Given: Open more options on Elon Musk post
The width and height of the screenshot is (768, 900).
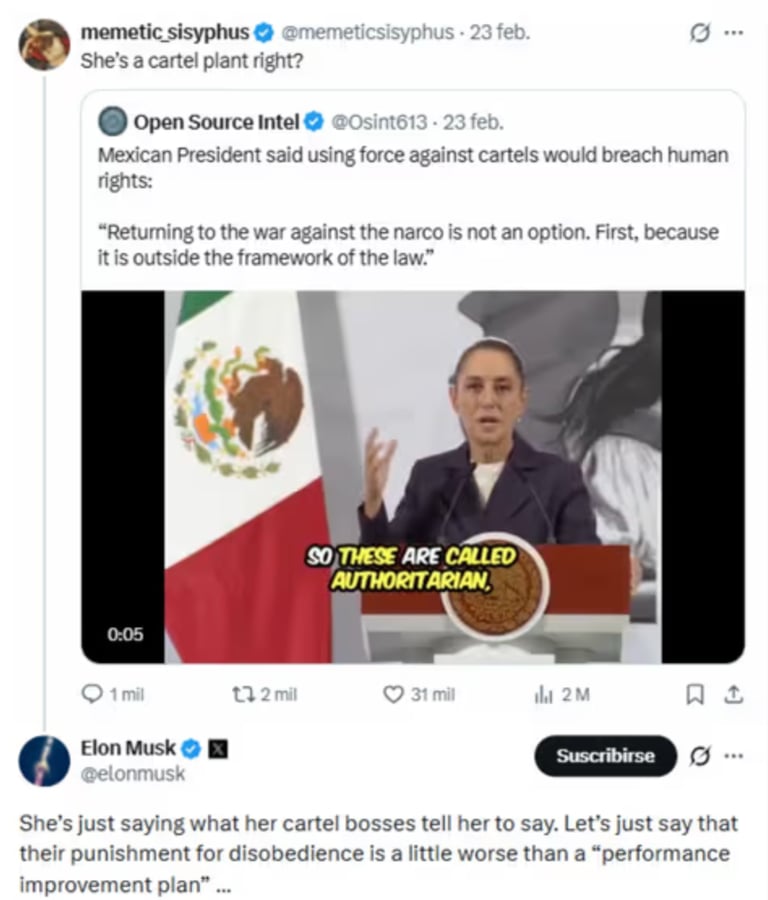Looking at the screenshot, I should 734,756.
